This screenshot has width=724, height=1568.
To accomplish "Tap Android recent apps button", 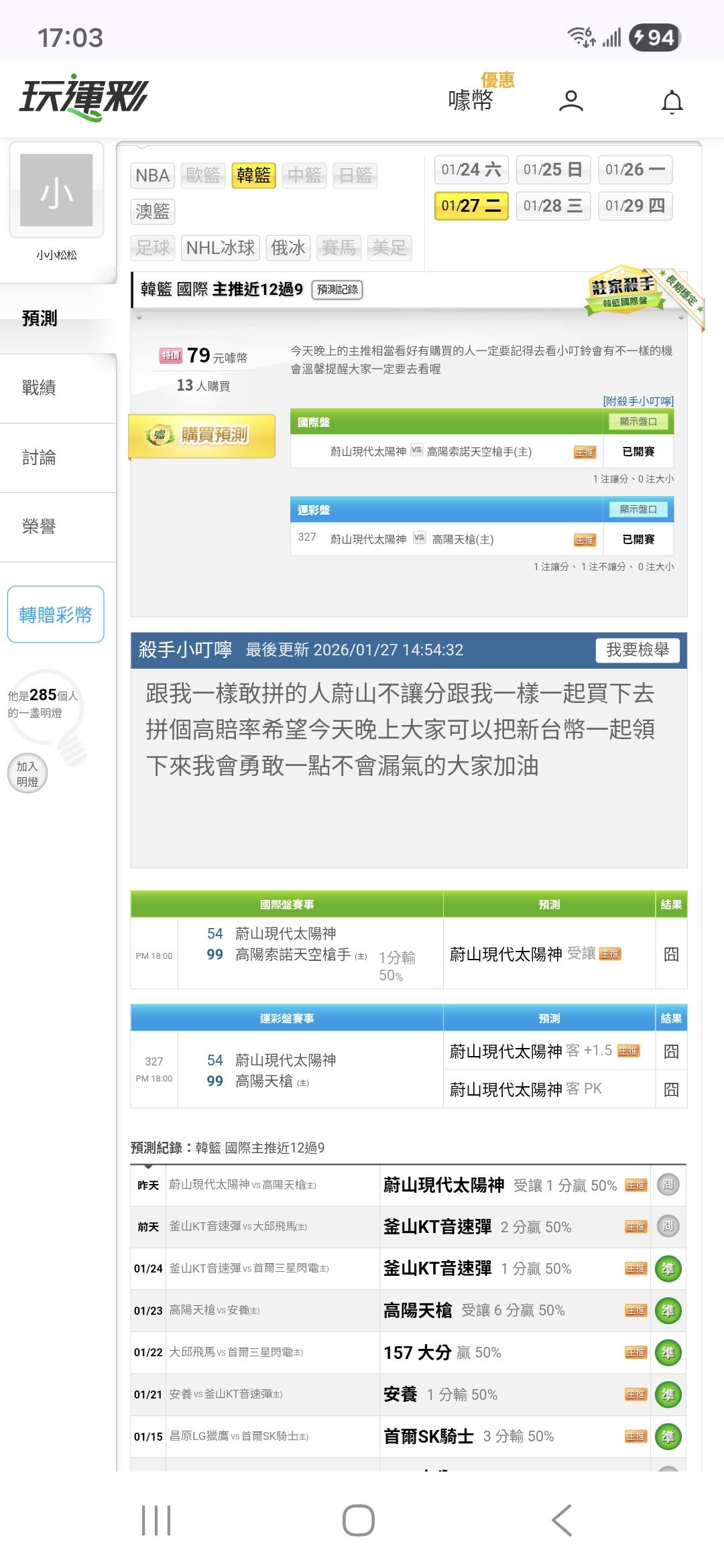I will [156, 1520].
